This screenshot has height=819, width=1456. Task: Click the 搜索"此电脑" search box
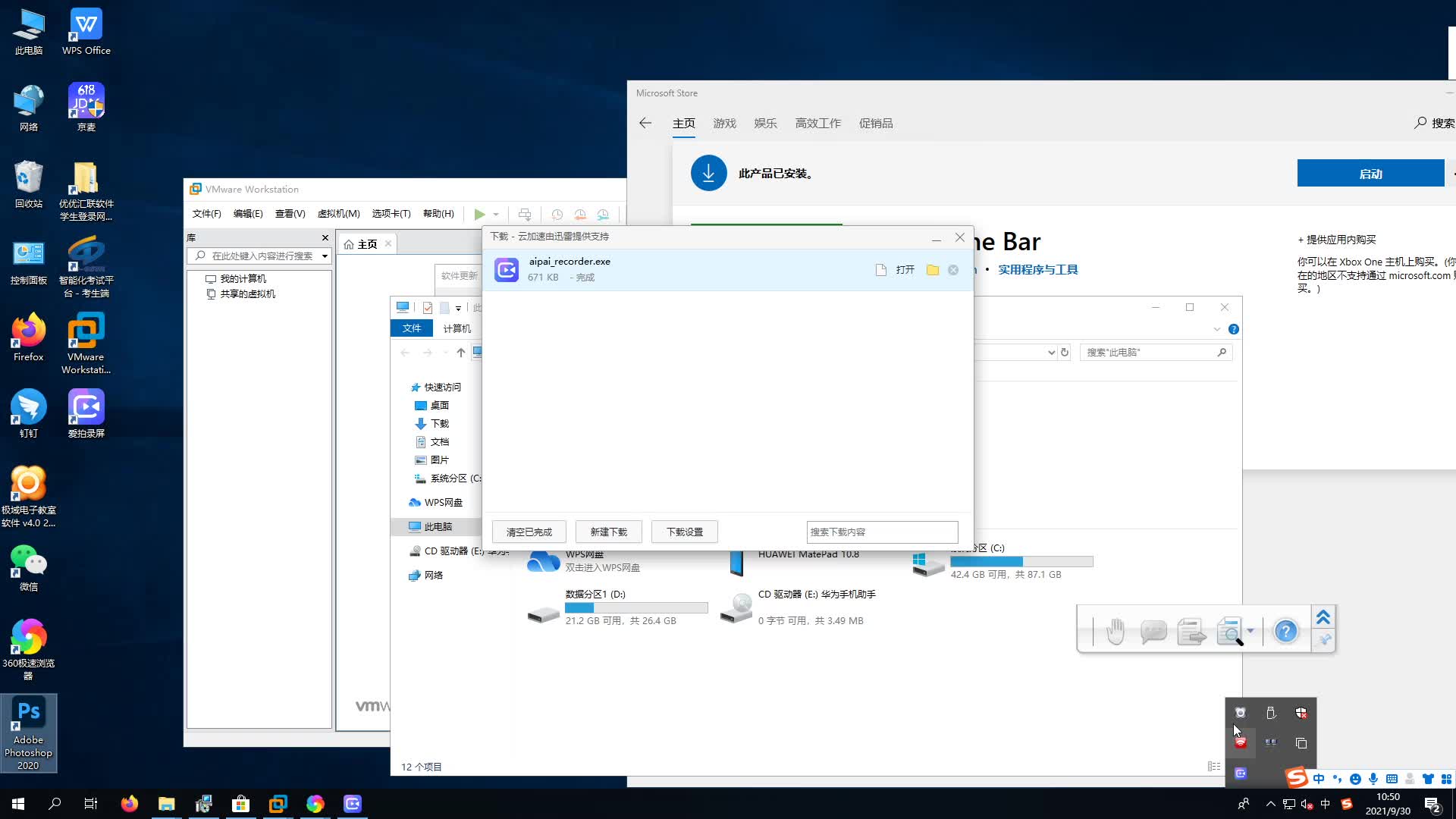click(x=1156, y=353)
